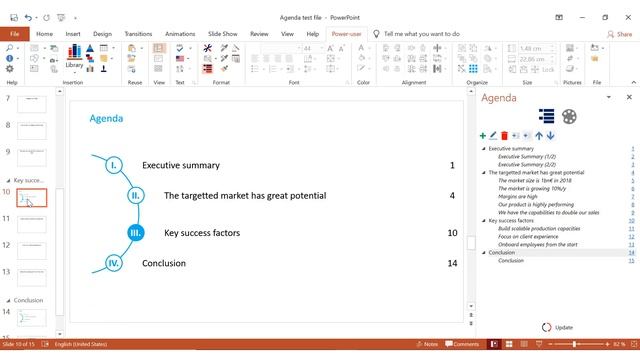Image resolution: width=640 pixels, height=360 pixels.
Task: Open the Agenda pane options dropdown arrow
Action: [609, 97]
